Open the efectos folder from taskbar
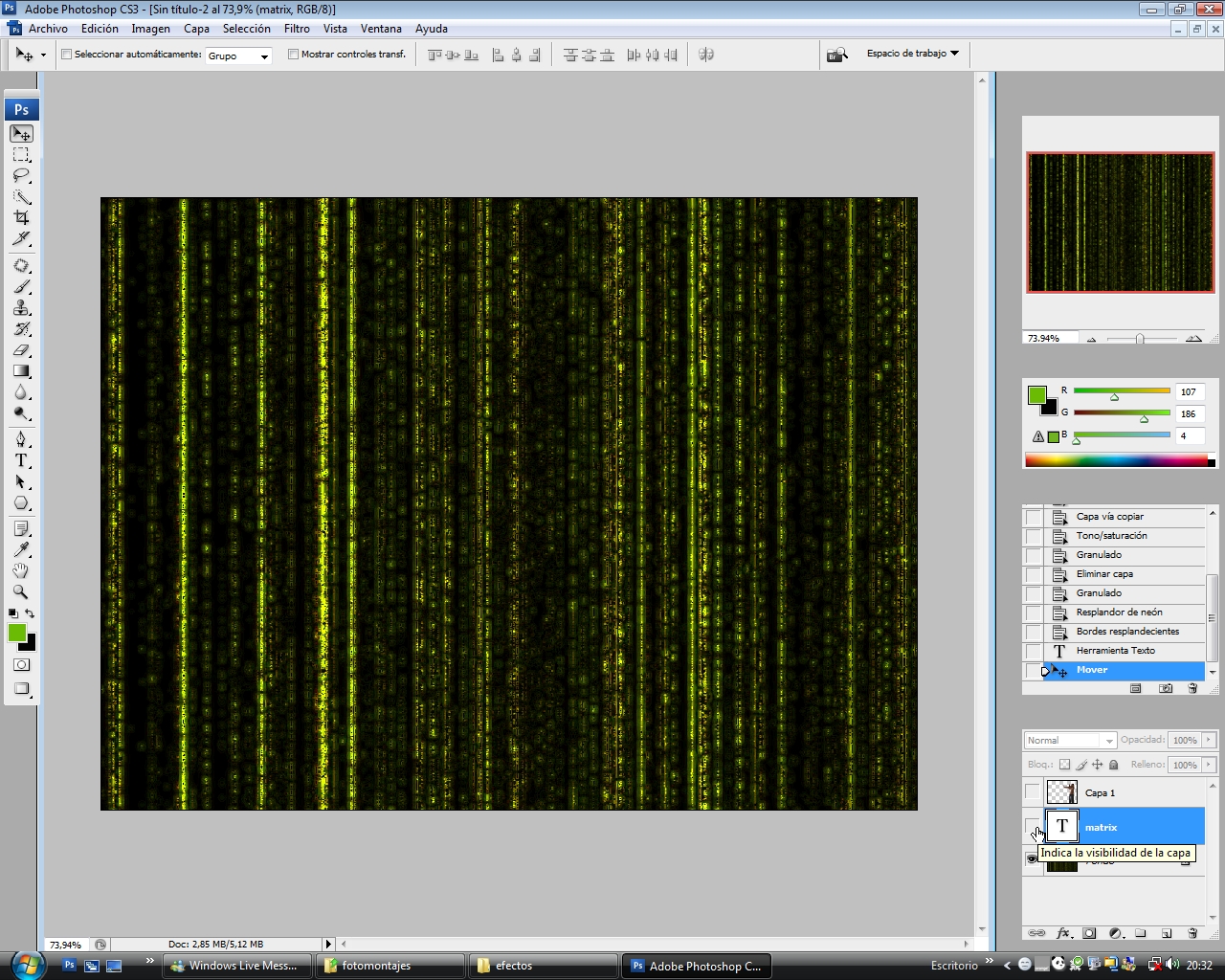 (x=542, y=966)
